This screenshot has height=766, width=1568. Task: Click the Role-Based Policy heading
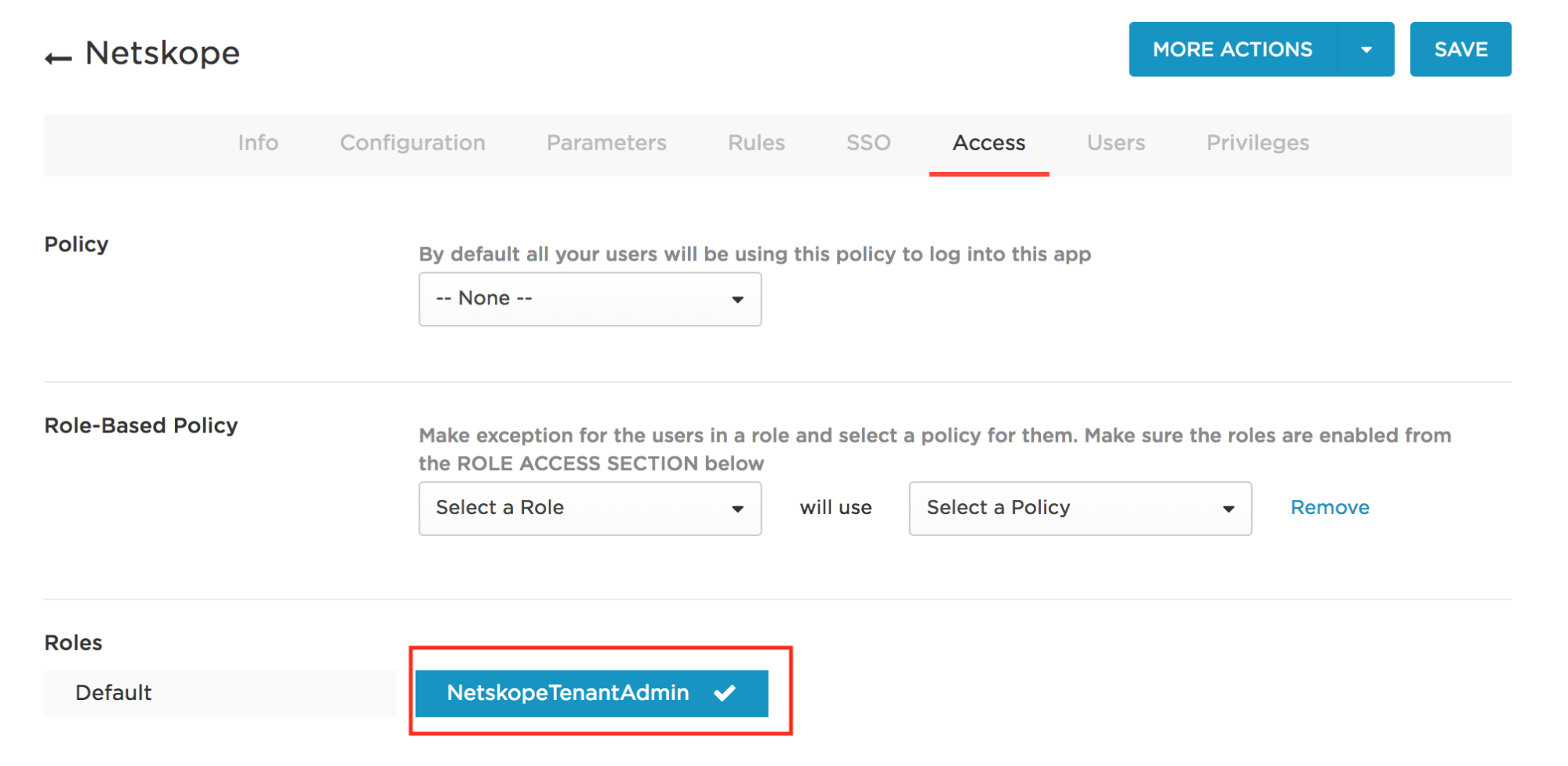[x=141, y=425]
